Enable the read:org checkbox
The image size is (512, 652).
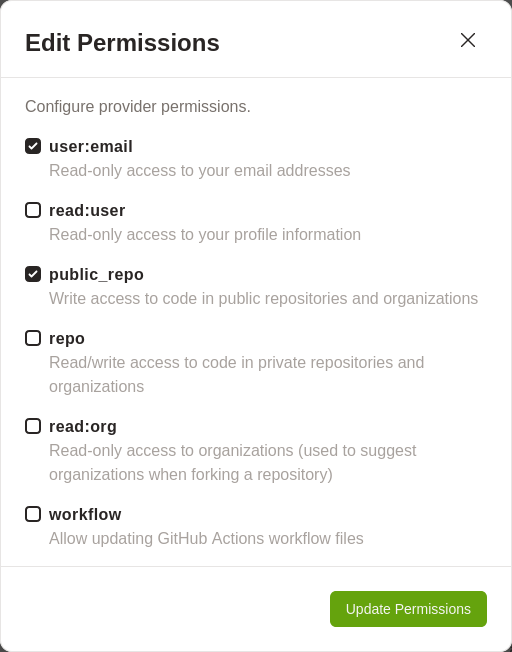33,427
